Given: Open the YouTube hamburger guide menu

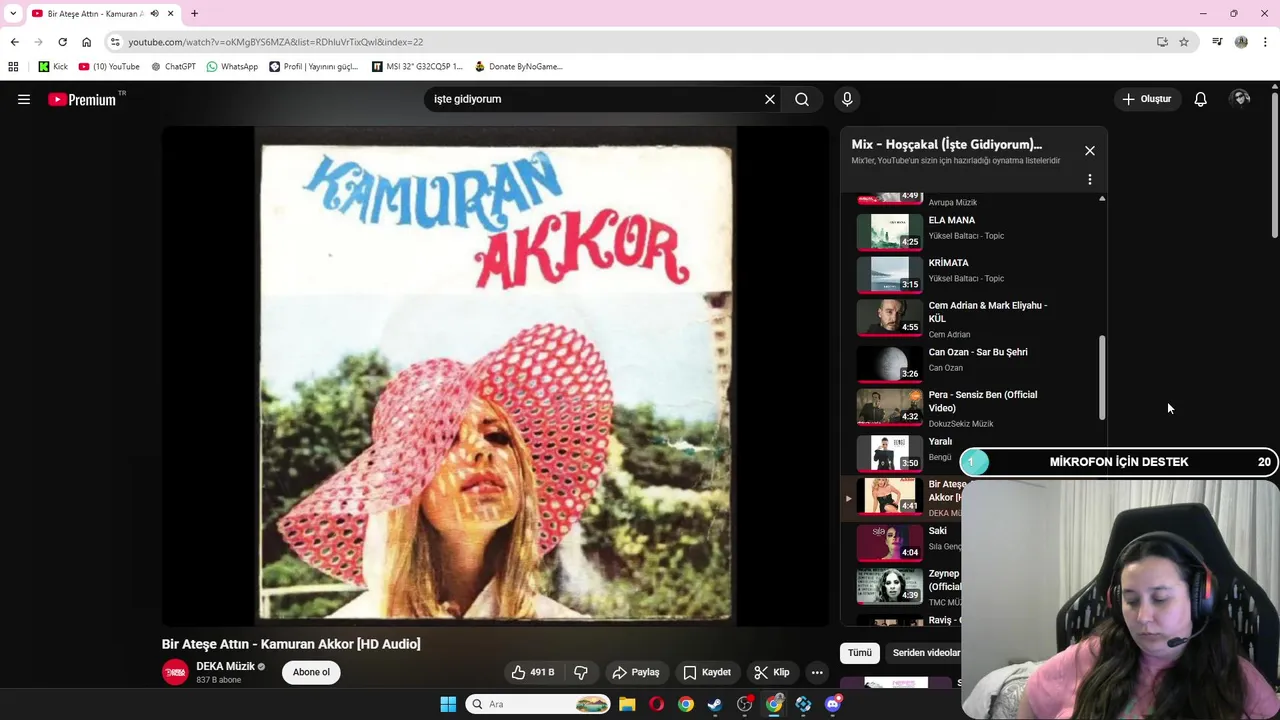Looking at the screenshot, I should pos(24,99).
